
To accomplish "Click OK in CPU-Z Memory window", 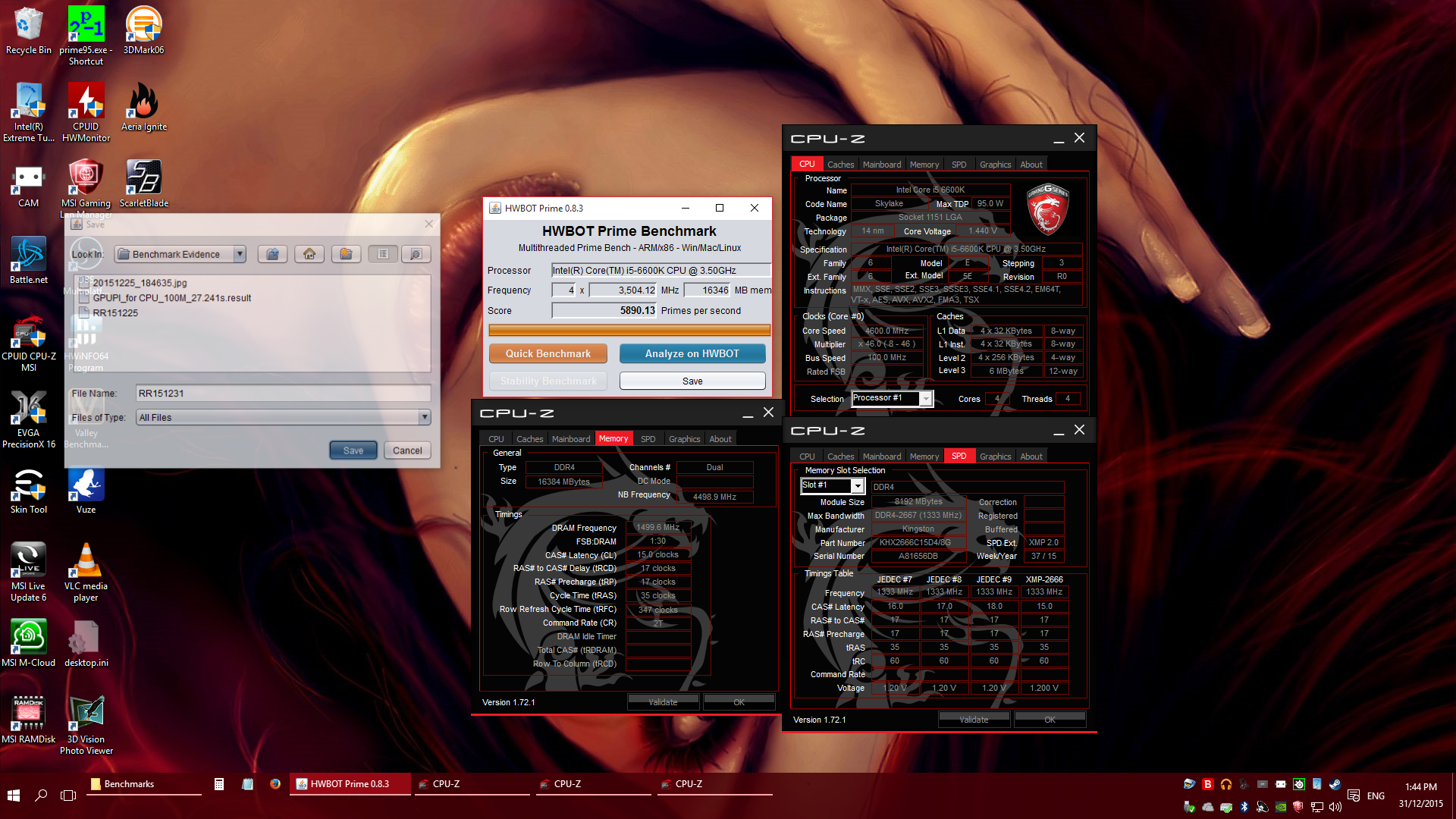I will 739,702.
